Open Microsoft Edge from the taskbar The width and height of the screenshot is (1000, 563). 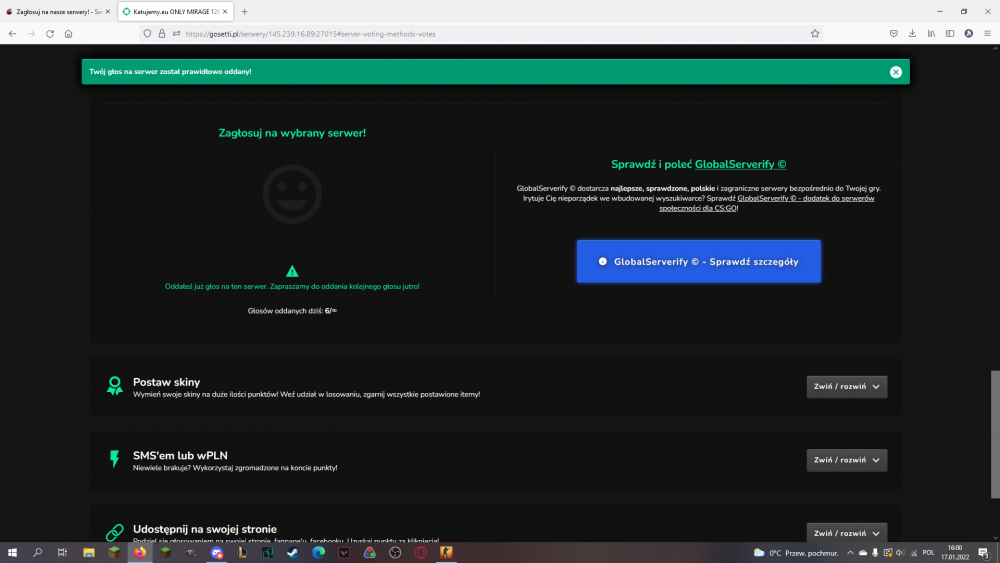(x=318, y=553)
